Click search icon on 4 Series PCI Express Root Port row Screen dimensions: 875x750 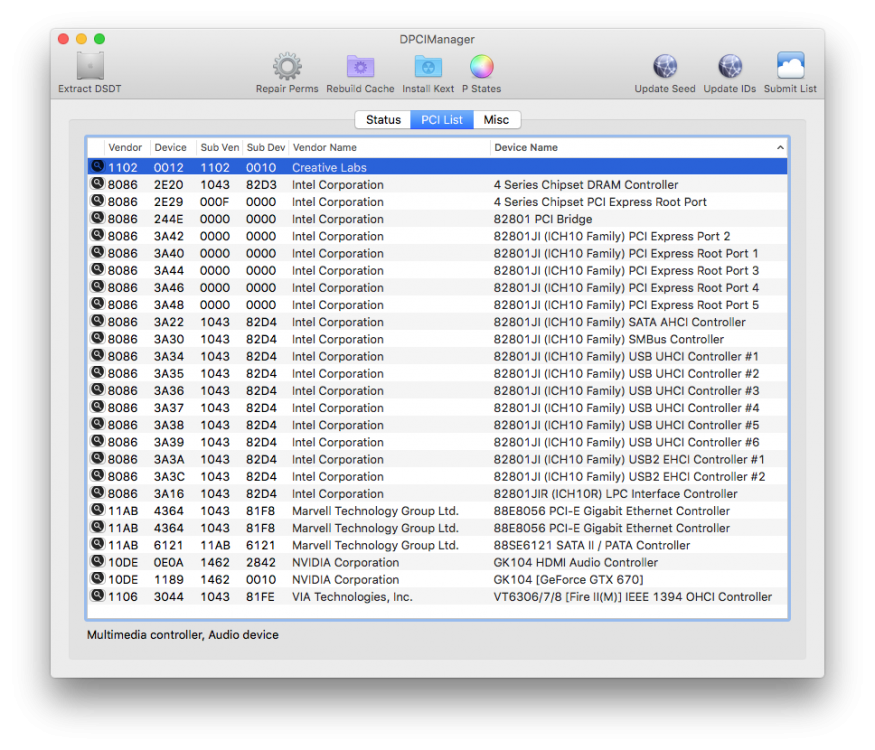point(98,201)
